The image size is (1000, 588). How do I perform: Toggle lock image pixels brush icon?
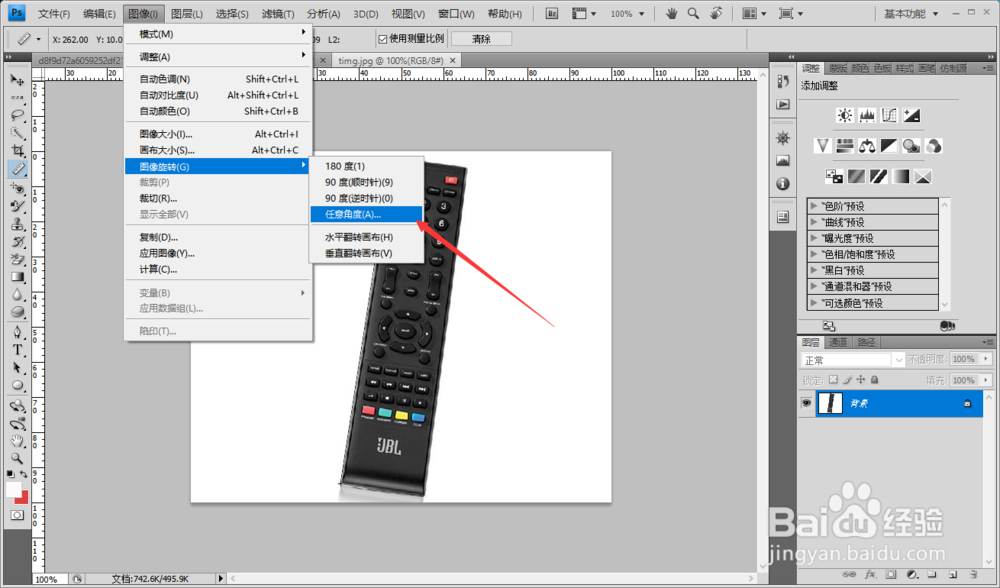(x=848, y=379)
